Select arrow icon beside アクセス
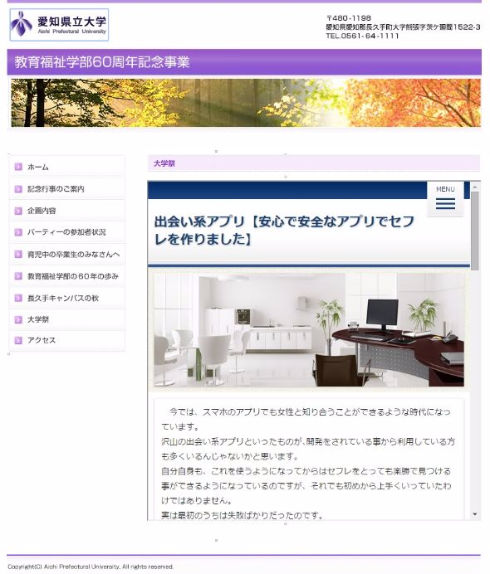 [18, 340]
